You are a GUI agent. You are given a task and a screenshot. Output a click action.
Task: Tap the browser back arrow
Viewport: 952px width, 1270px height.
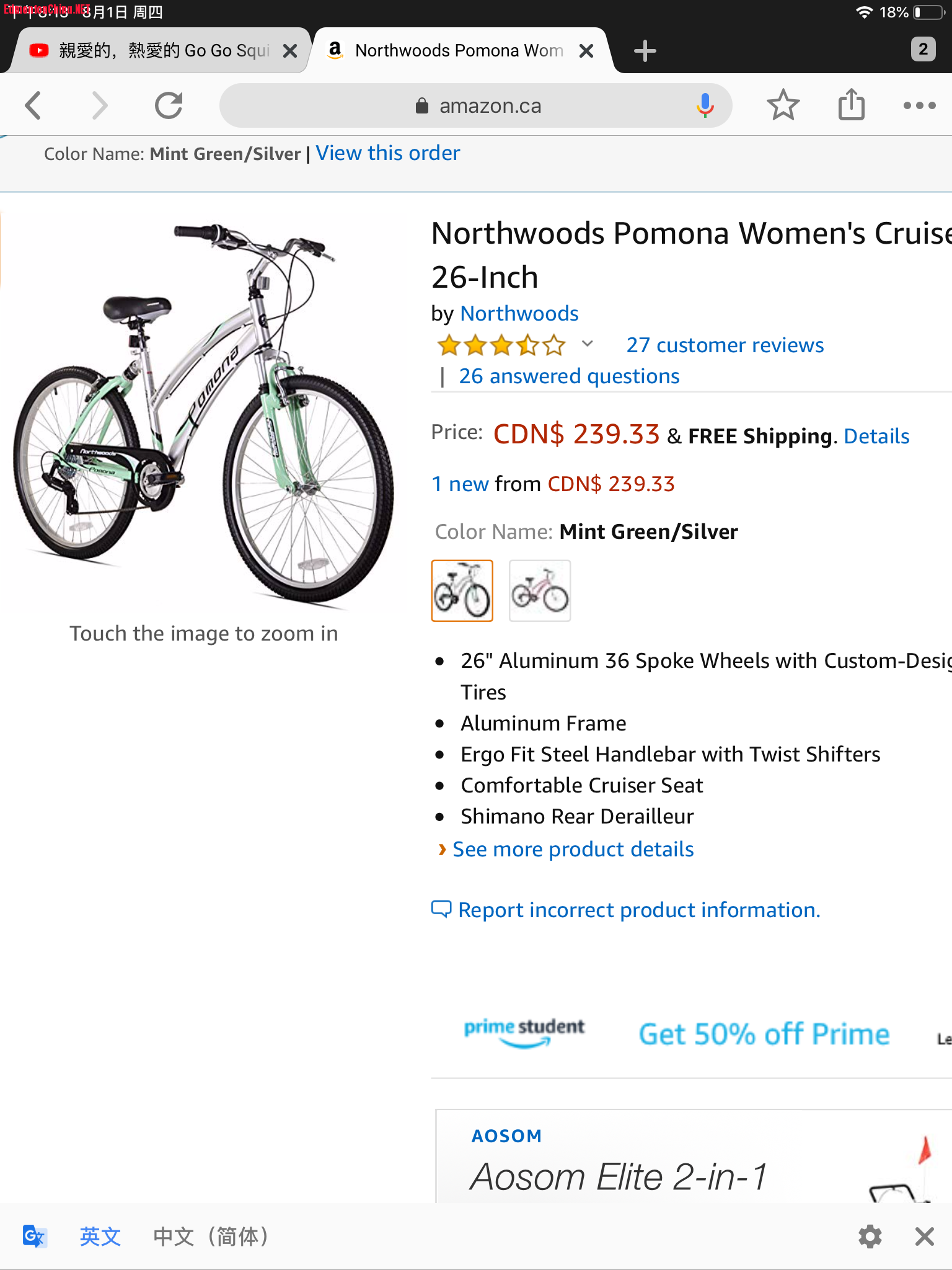pos(34,105)
